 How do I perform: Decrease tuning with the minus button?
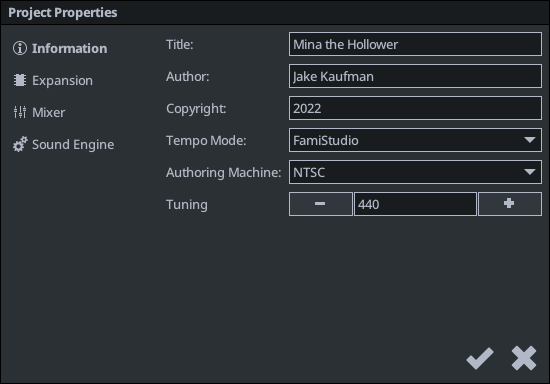(321, 204)
